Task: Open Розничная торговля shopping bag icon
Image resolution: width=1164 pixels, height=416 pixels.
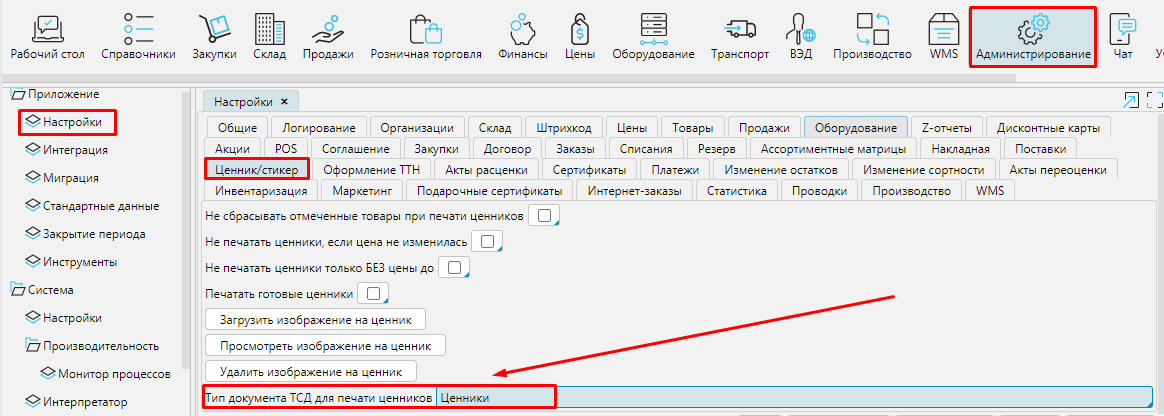Action: [426, 28]
